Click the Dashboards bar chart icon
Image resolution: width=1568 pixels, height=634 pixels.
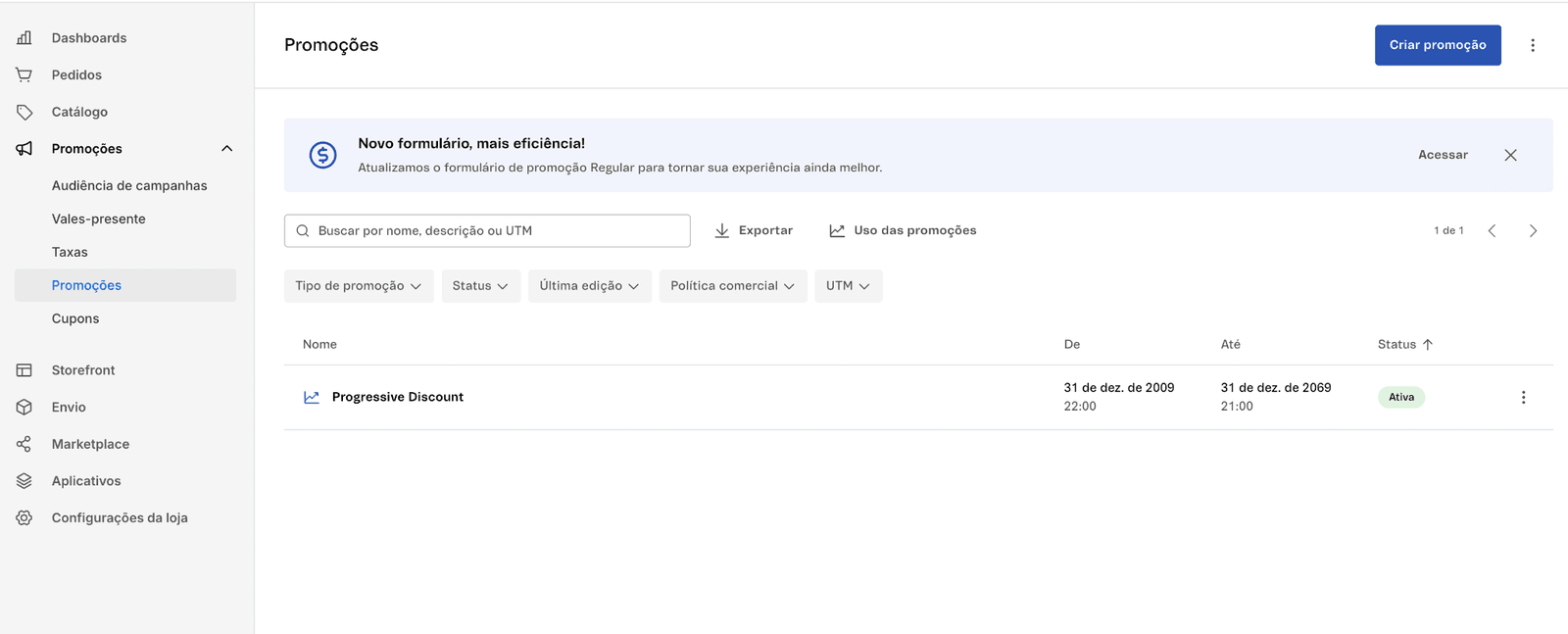24,38
